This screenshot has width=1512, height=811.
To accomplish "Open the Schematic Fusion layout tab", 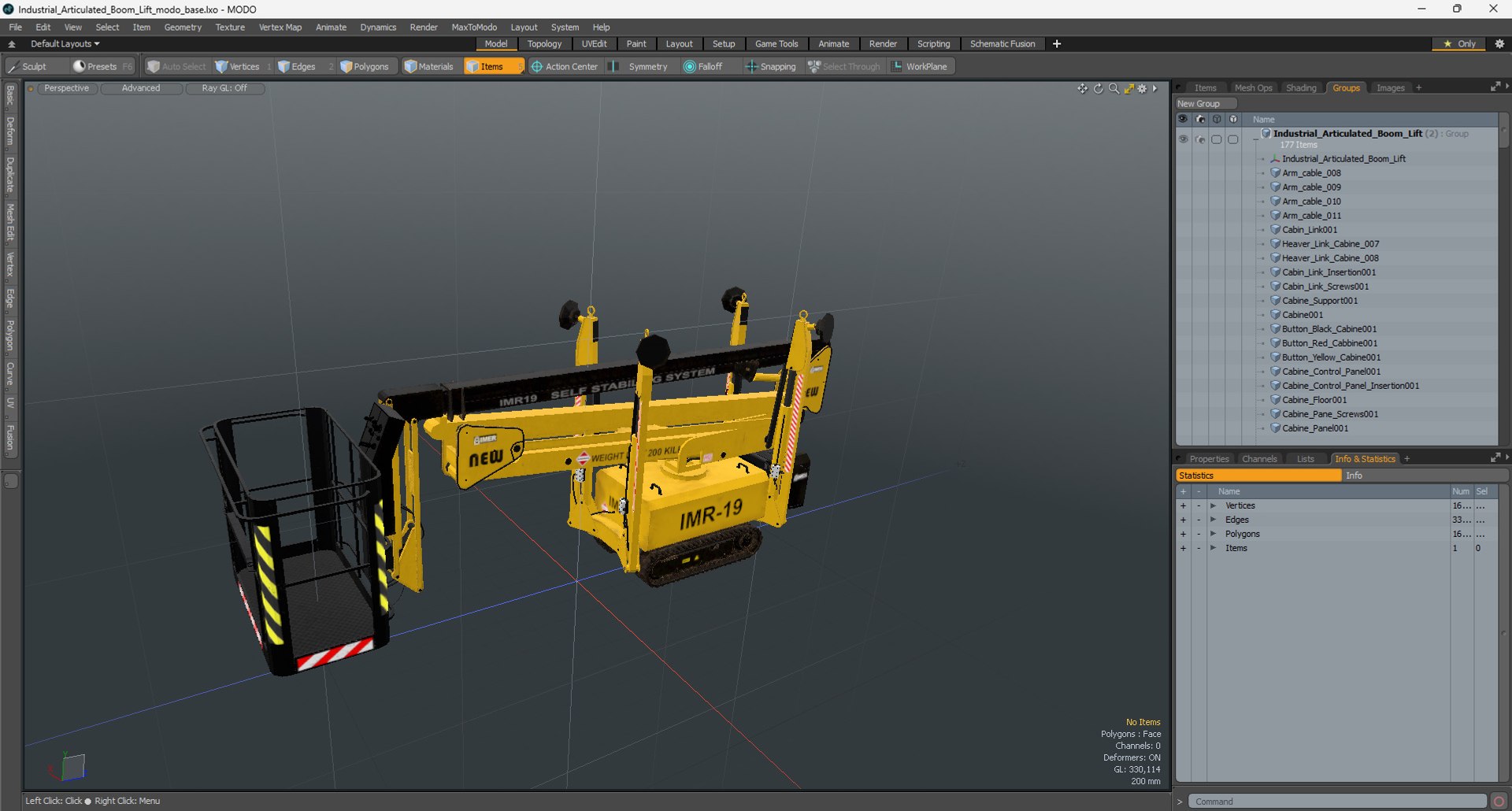I will pos(1002,44).
